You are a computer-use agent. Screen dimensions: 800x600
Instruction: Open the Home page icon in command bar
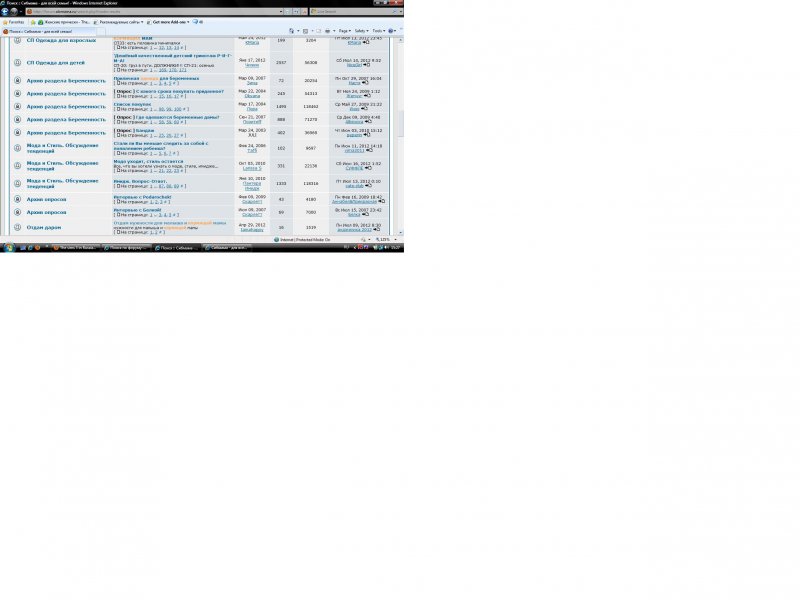pos(291,31)
